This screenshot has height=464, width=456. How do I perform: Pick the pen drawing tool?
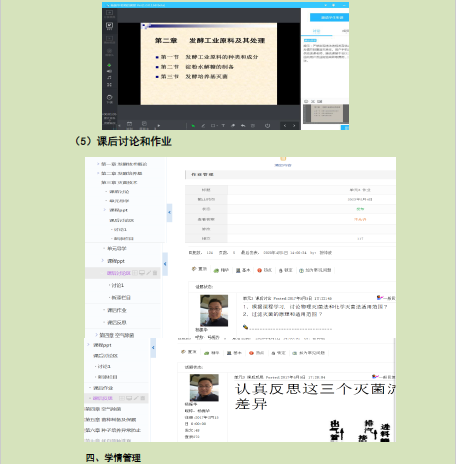pyautogui.click(x=203, y=126)
